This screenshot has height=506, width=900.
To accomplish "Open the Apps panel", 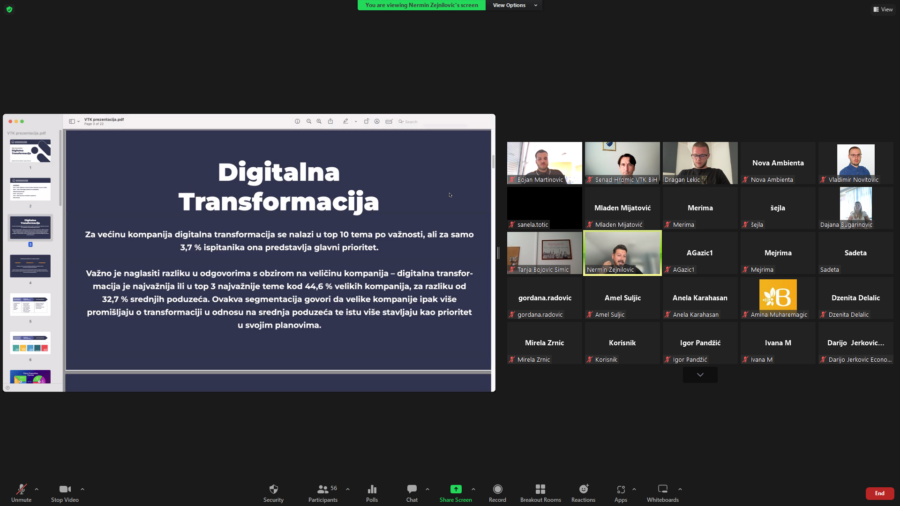I will 620,492.
